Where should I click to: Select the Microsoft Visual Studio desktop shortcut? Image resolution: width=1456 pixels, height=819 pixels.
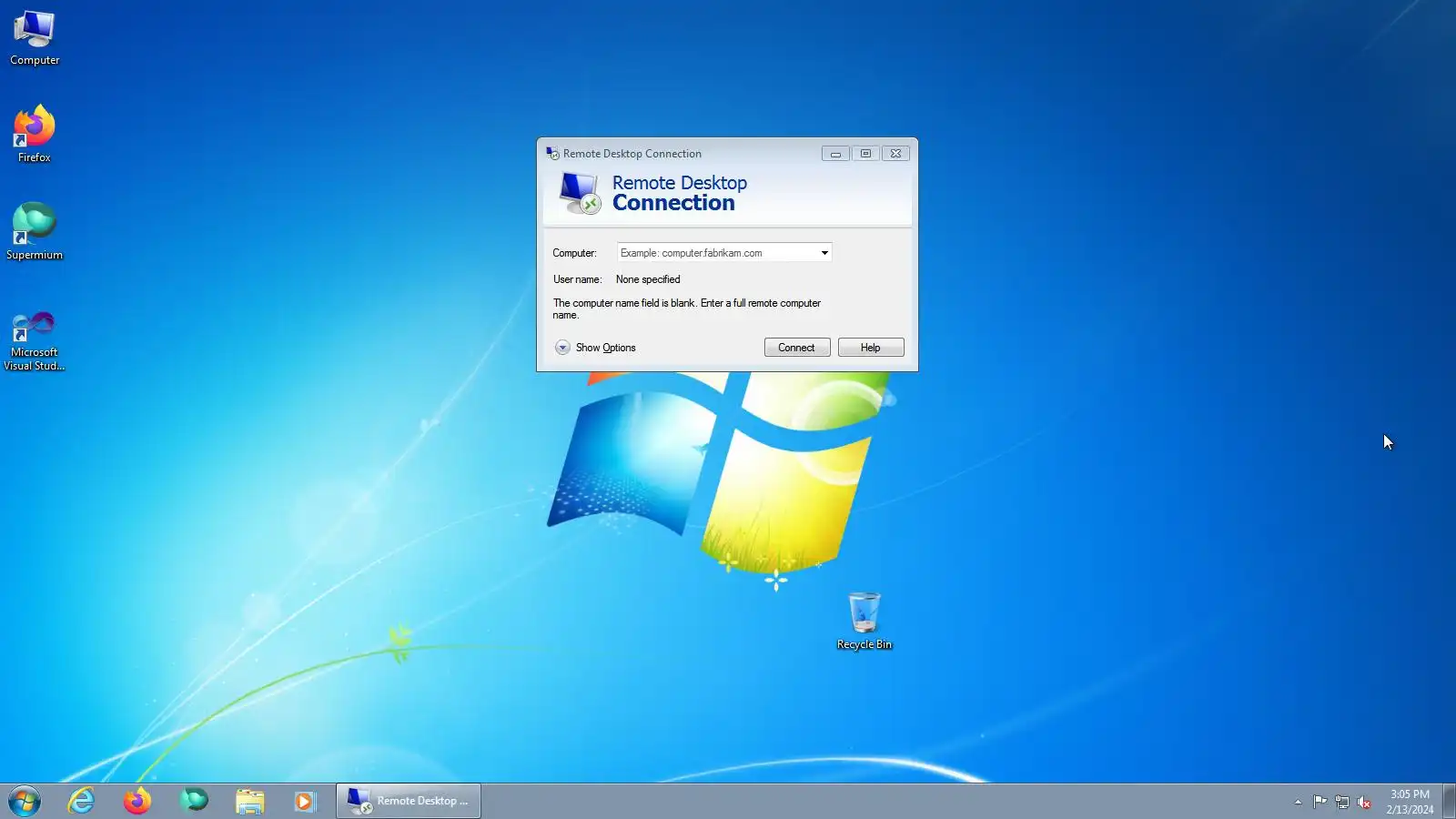click(x=35, y=341)
